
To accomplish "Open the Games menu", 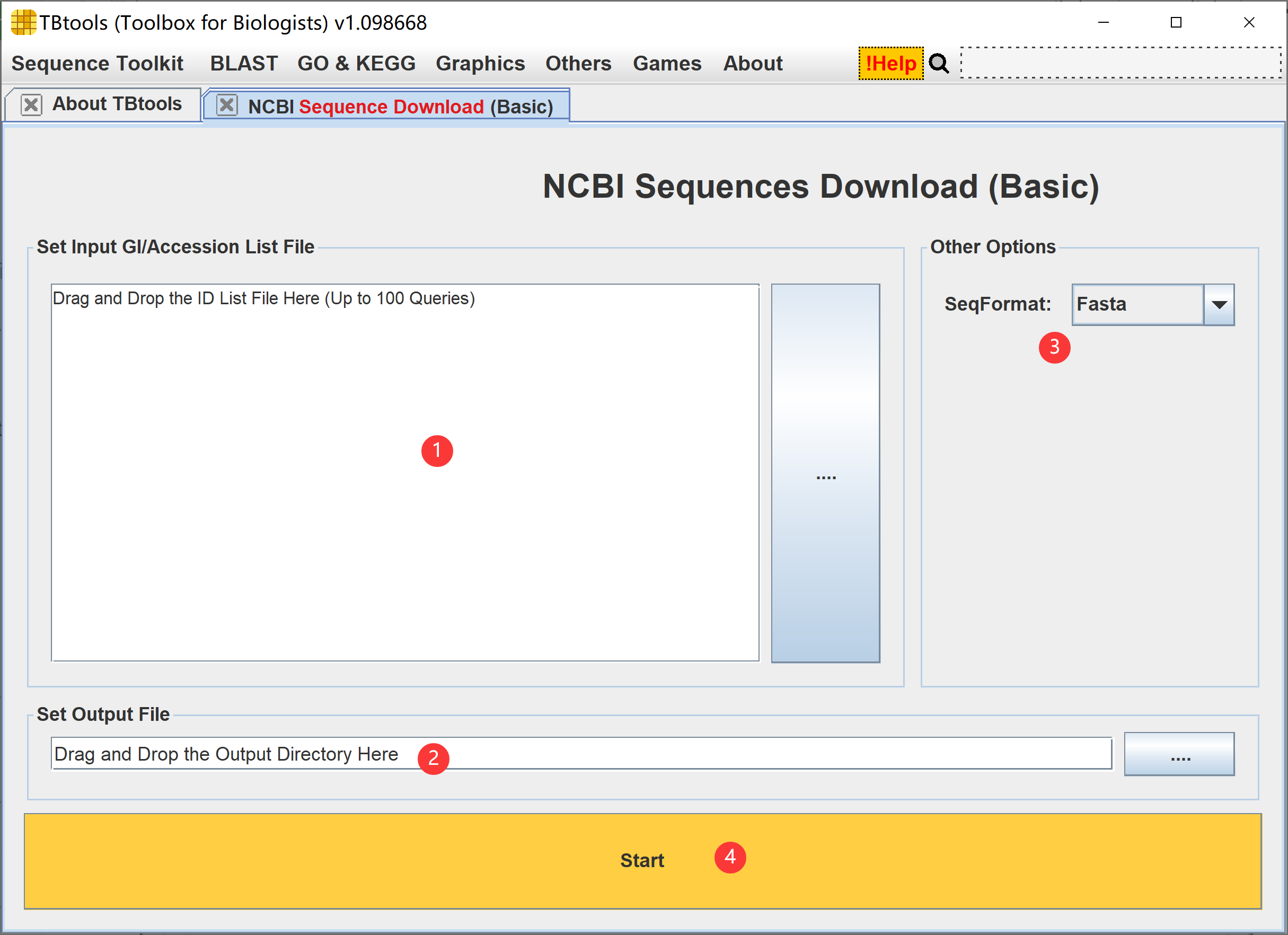I will pos(667,64).
